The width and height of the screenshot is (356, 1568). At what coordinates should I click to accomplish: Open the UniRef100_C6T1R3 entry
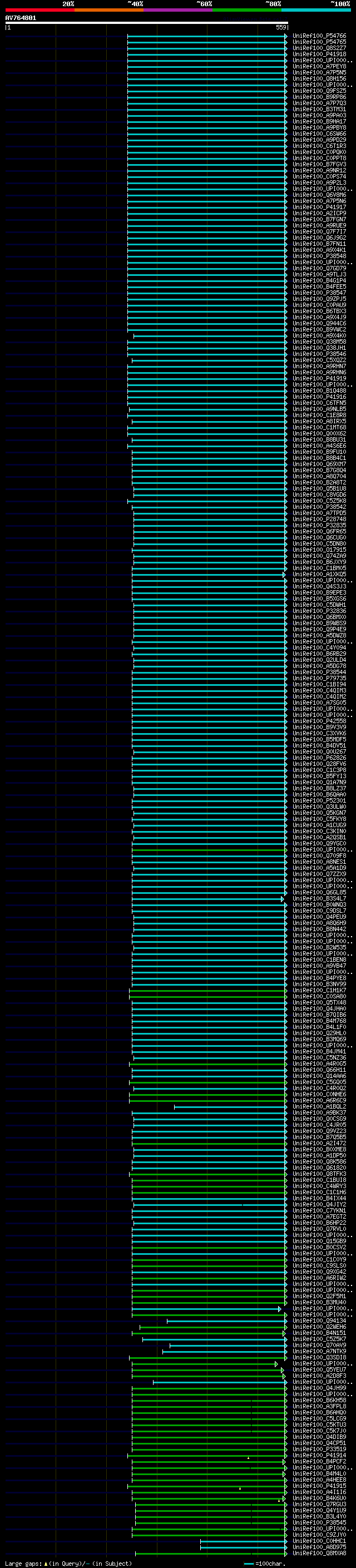coord(319,146)
